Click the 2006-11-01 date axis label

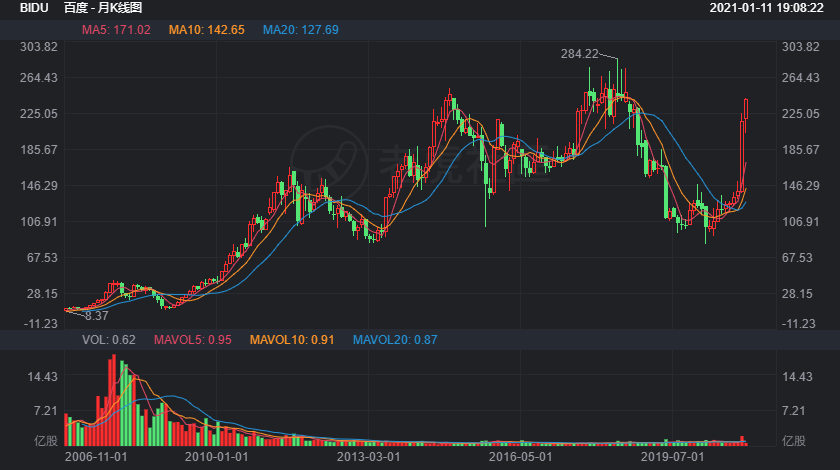coord(96,457)
